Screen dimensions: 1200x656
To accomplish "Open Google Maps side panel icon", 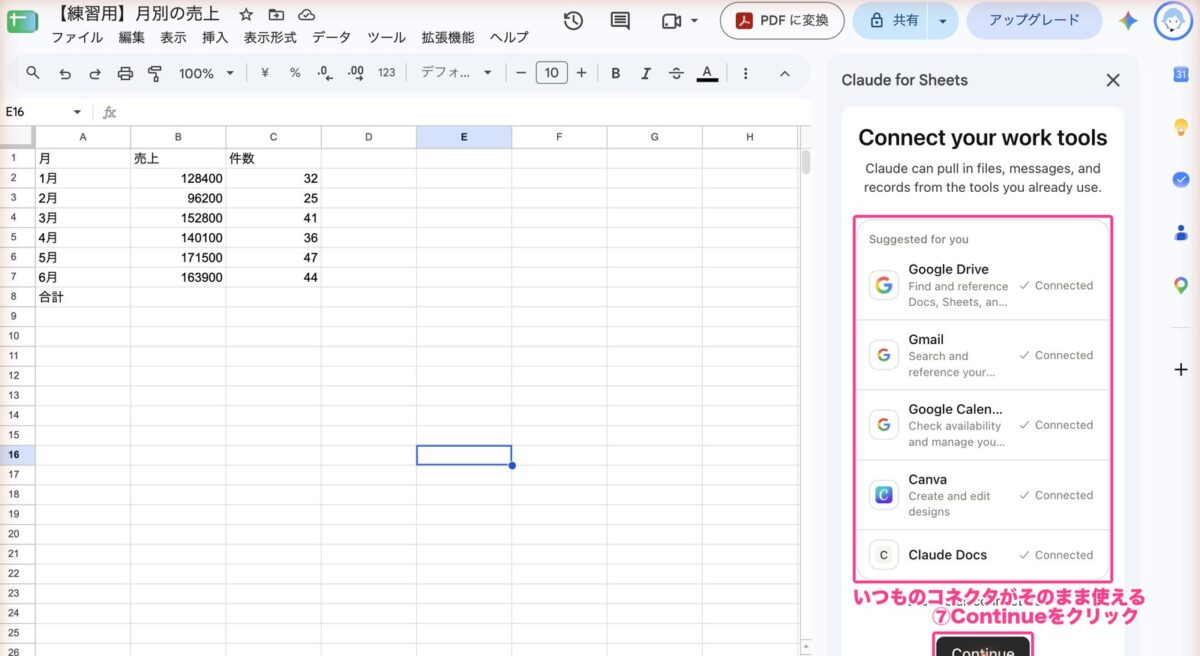I will [x=1181, y=285].
